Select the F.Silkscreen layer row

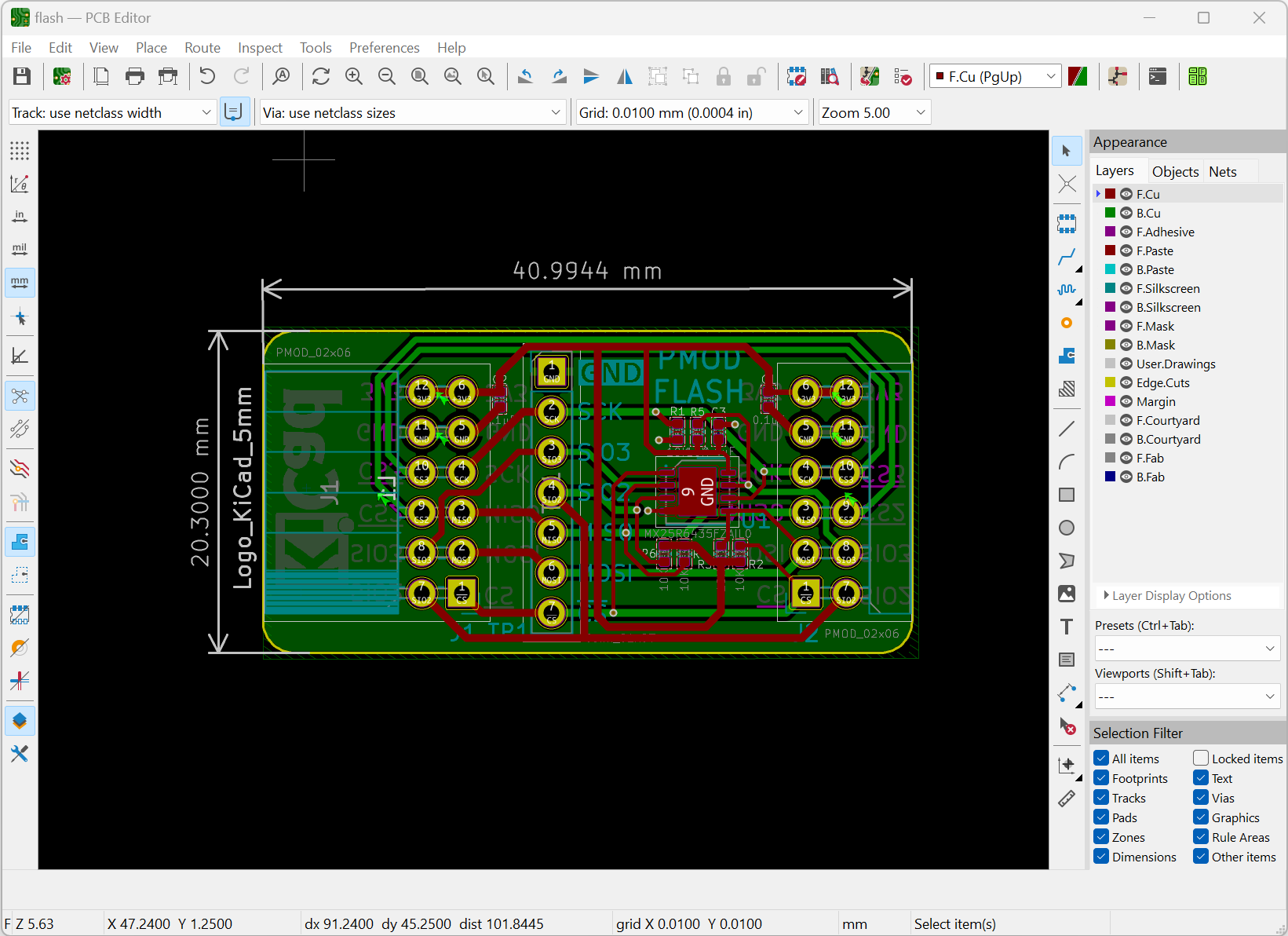pyautogui.click(x=1168, y=288)
